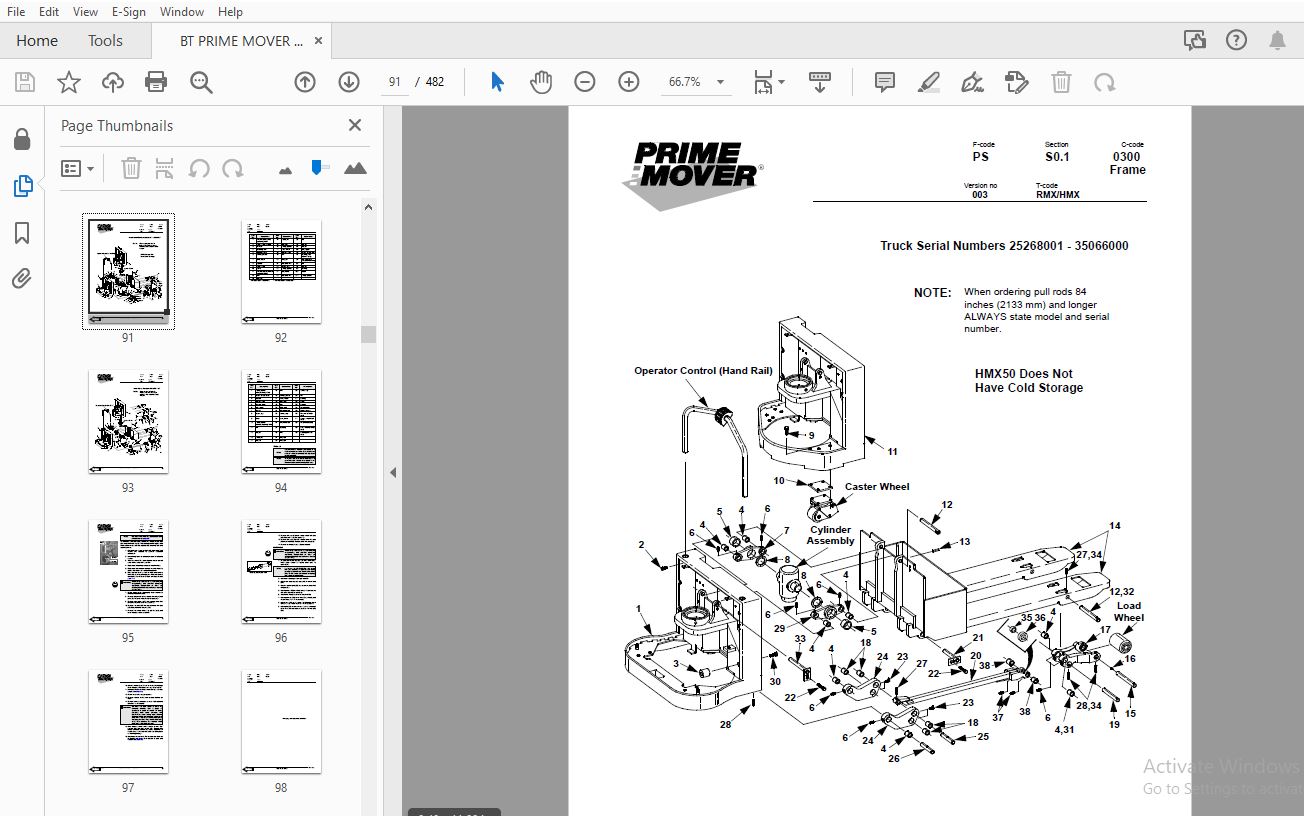
Task: Rotate pages counterclockwise in thumbnails panel
Action: point(199,168)
